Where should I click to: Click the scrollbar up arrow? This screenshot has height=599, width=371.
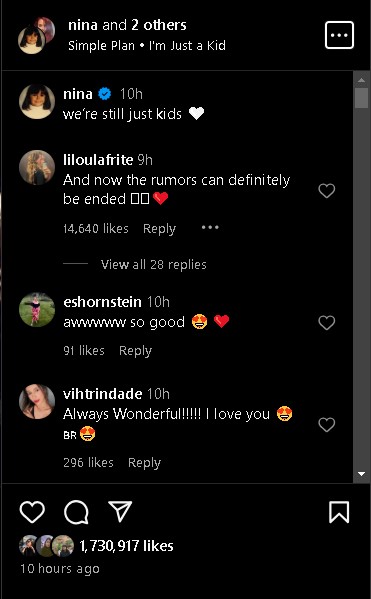(x=361, y=80)
